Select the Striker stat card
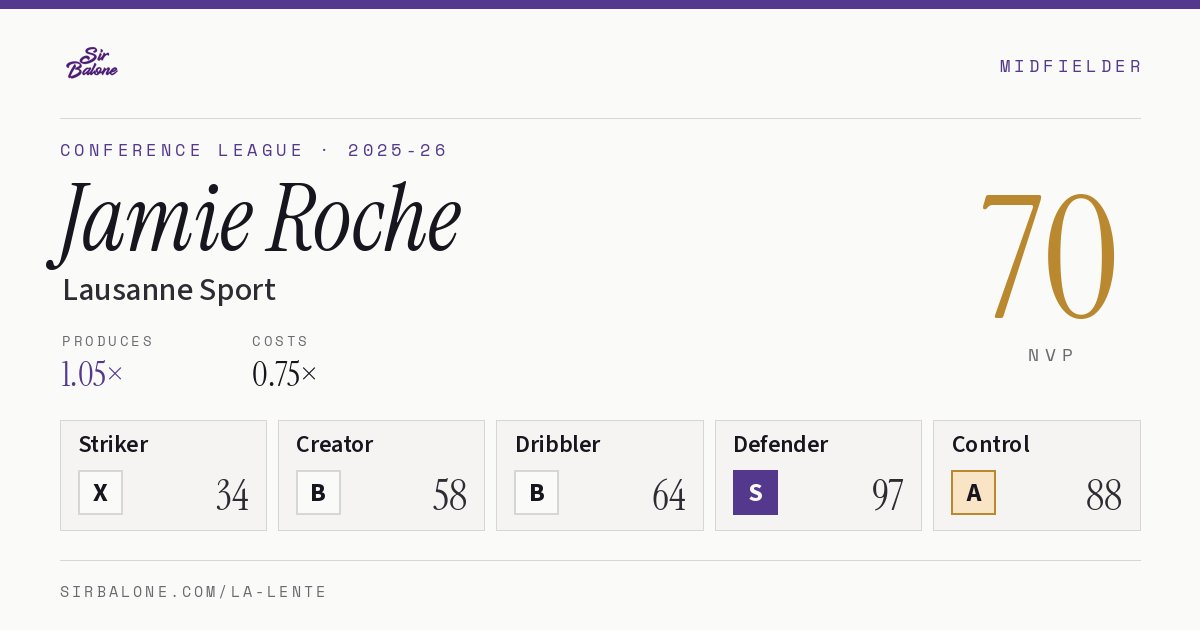 click(x=163, y=475)
